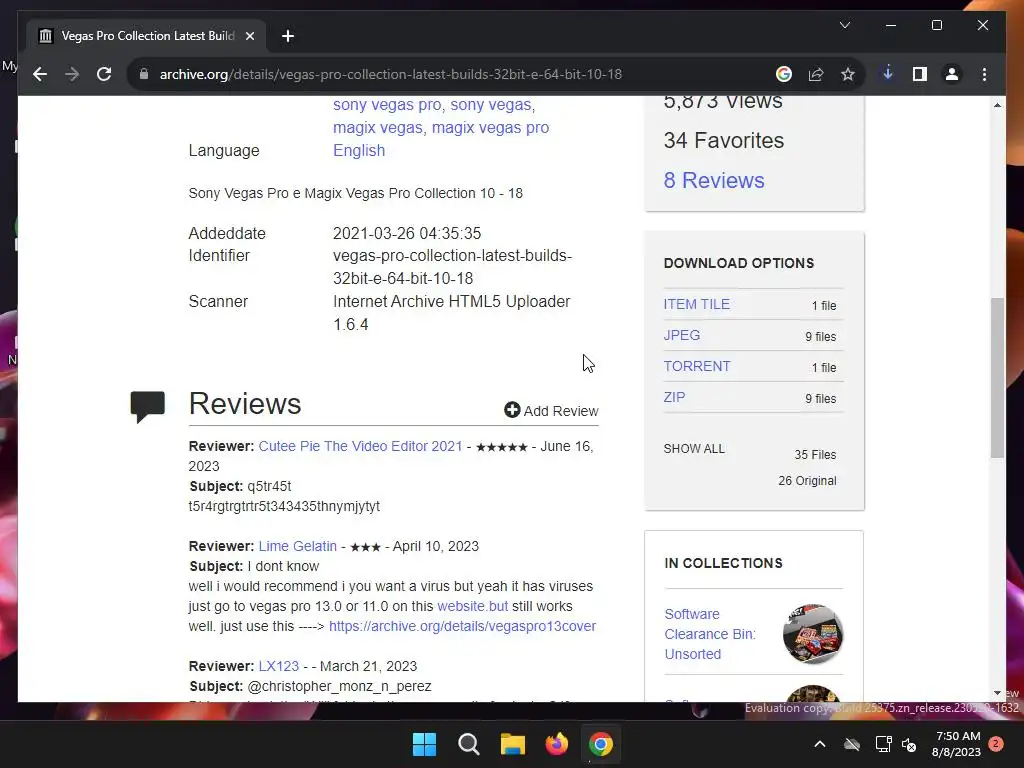Bookmark this page with the star icon
This screenshot has width=1024, height=768.
(x=848, y=74)
